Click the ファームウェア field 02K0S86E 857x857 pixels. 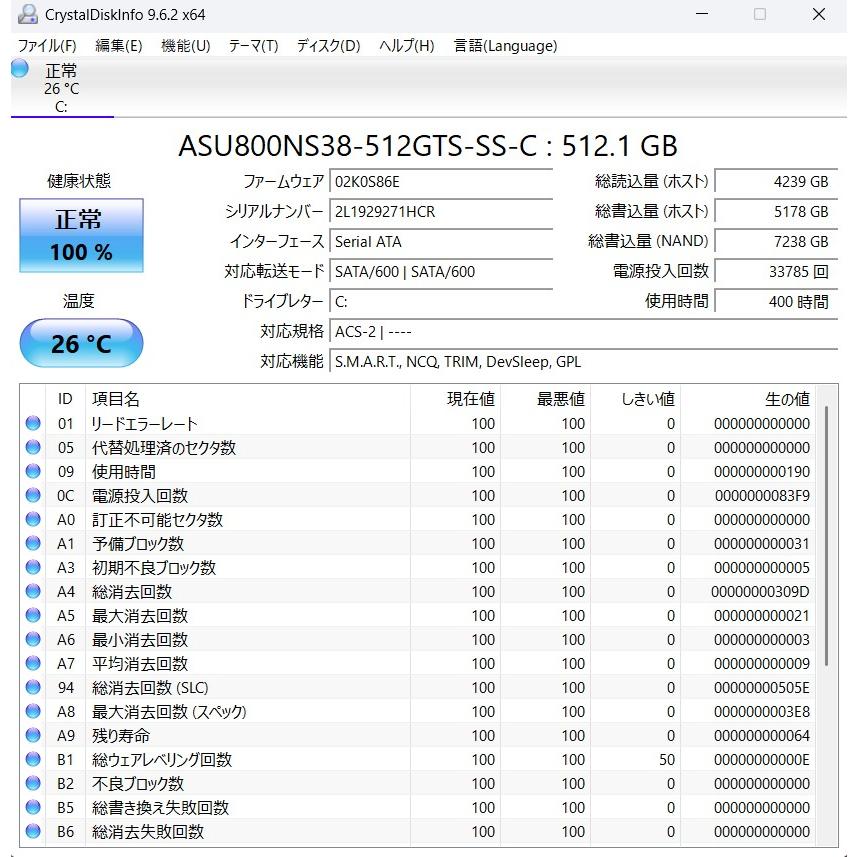coord(441,181)
